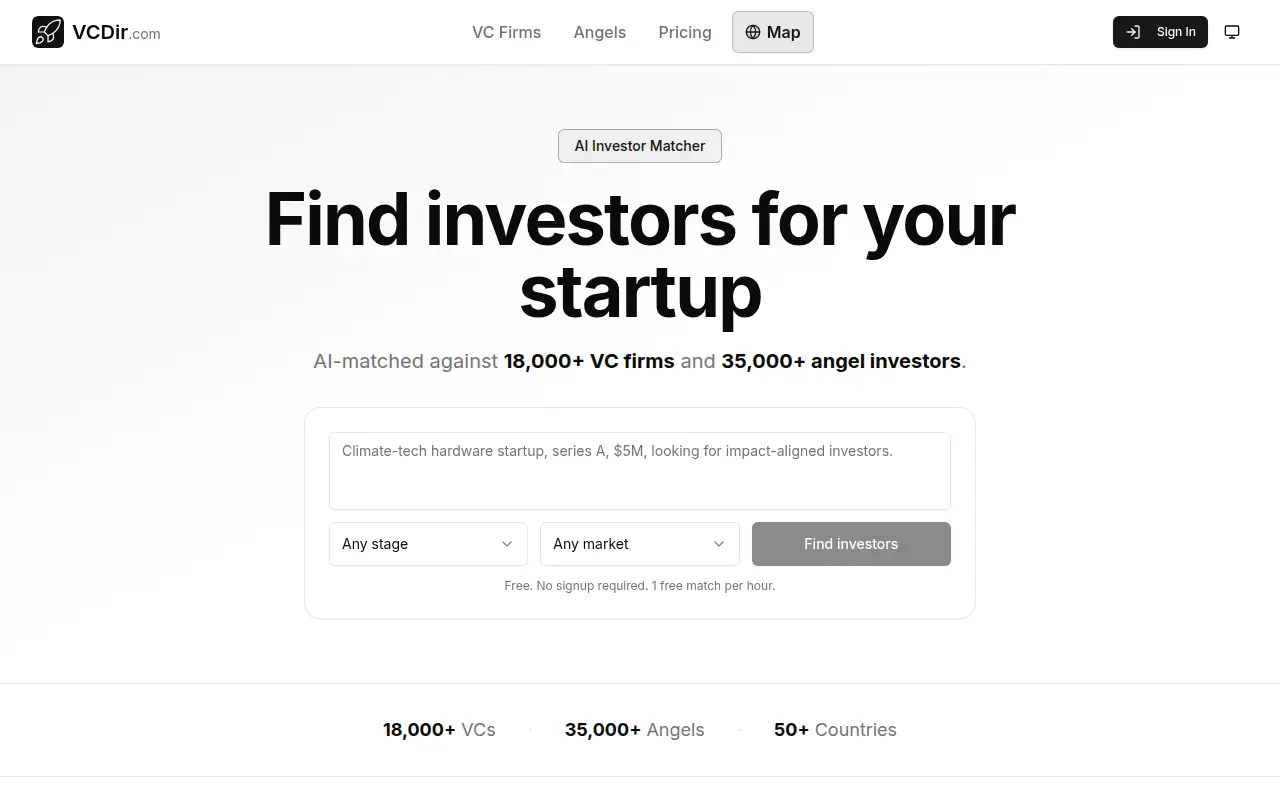Image resolution: width=1280 pixels, height=800 pixels.
Task: Click the Sign In button
Action: [1160, 32]
